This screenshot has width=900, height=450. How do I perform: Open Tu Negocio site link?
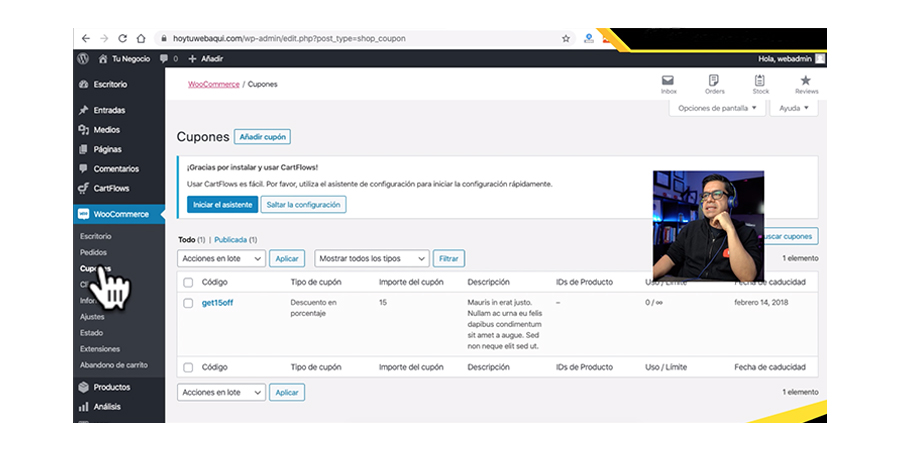pyautogui.click(x=125, y=59)
